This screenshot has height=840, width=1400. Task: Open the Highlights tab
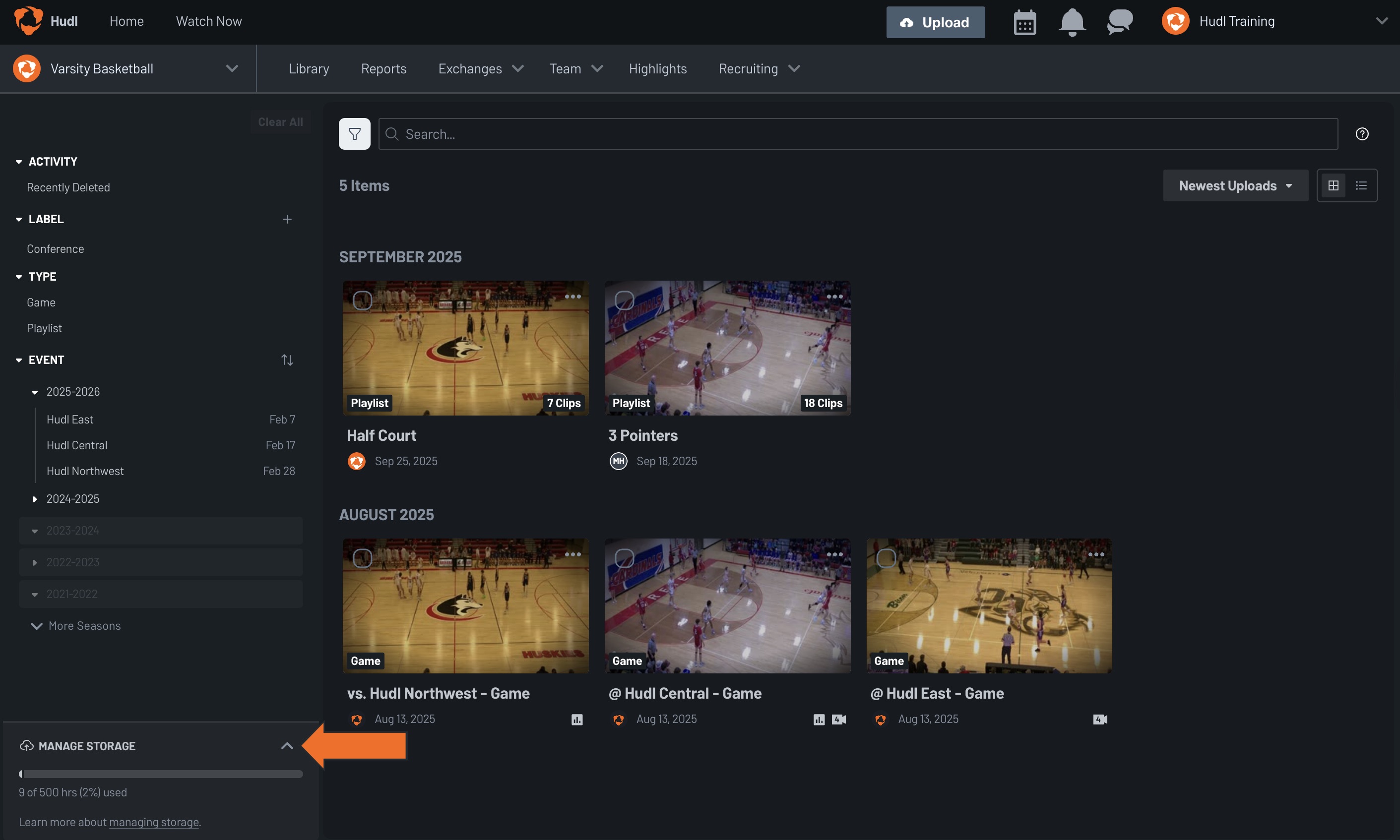click(x=657, y=68)
